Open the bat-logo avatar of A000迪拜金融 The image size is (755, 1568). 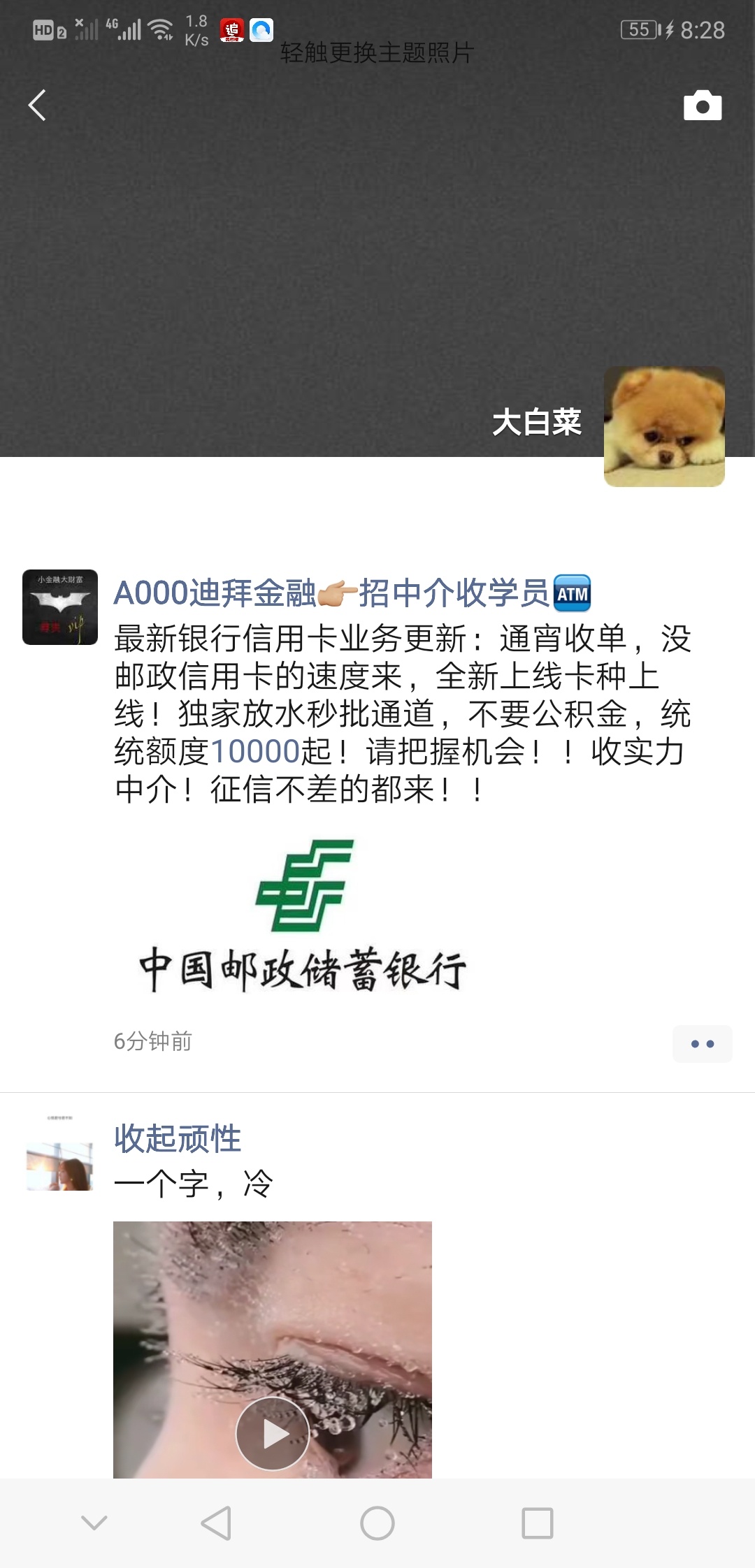tap(60, 607)
